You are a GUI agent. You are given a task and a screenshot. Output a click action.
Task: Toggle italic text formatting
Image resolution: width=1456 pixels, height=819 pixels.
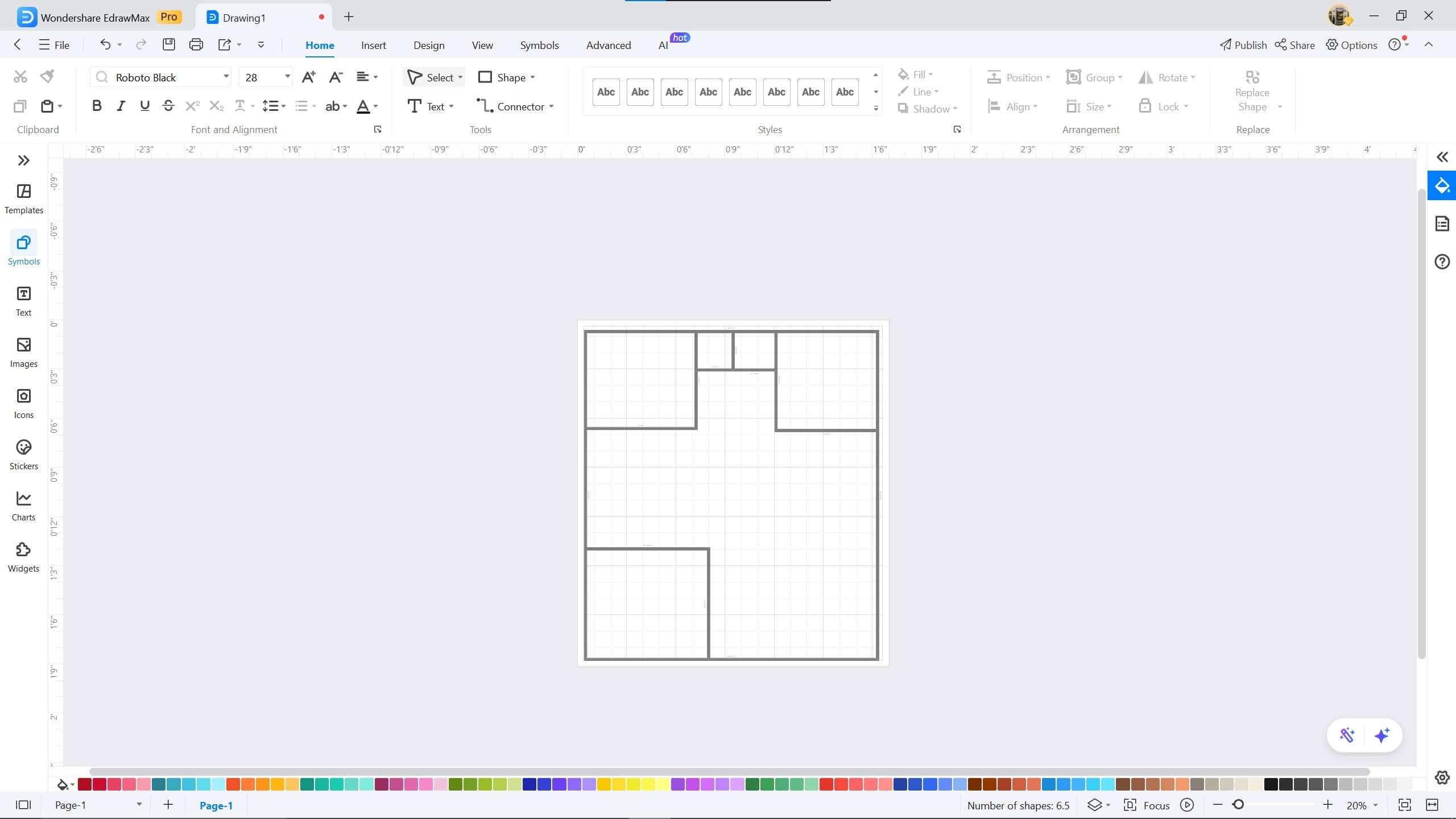120,105
